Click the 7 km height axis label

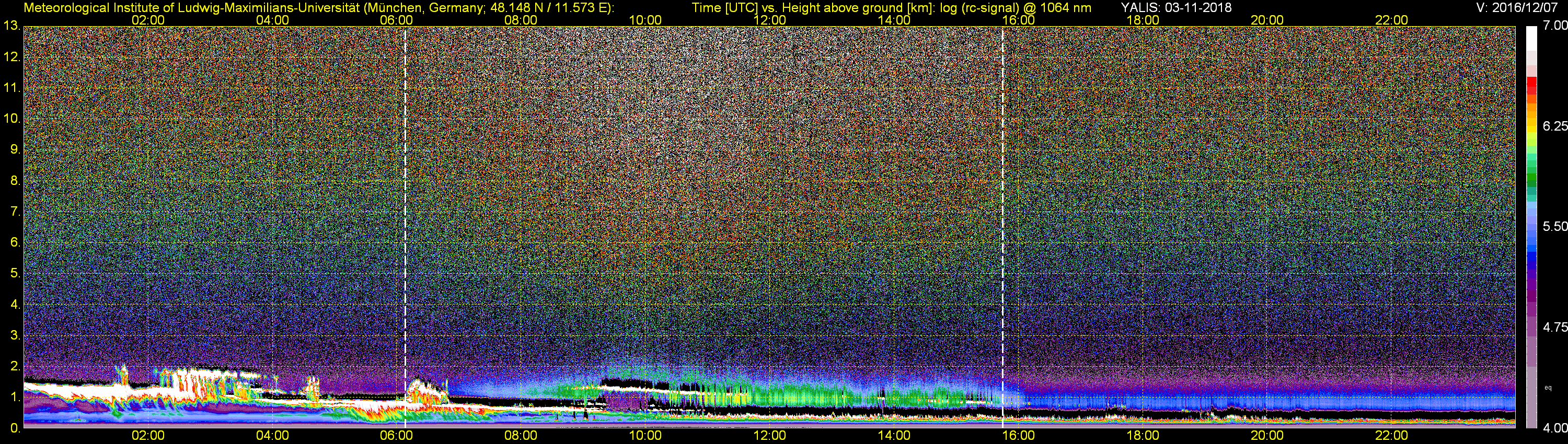tap(15, 212)
